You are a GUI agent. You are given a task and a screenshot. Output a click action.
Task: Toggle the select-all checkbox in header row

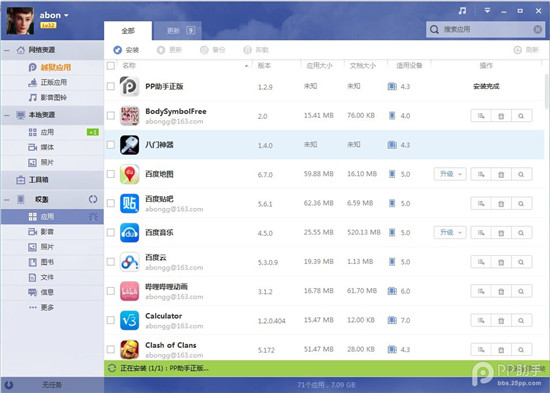[x=111, y=66]
